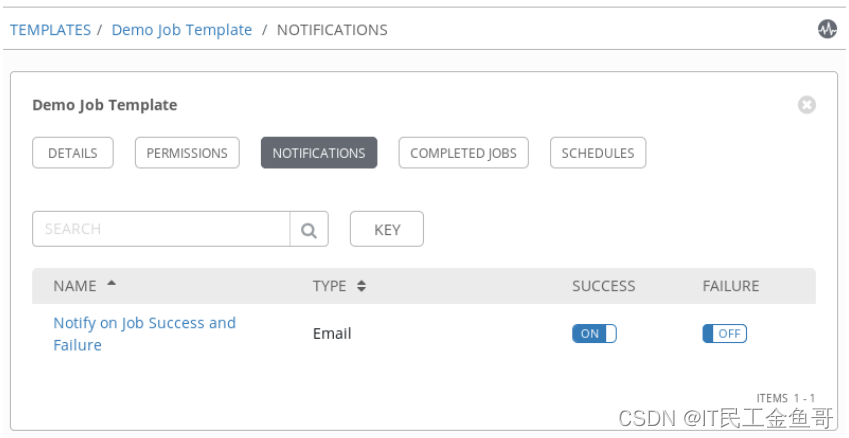Close the Demo Job Template panel
849x438 pixels.
[807, 105]
